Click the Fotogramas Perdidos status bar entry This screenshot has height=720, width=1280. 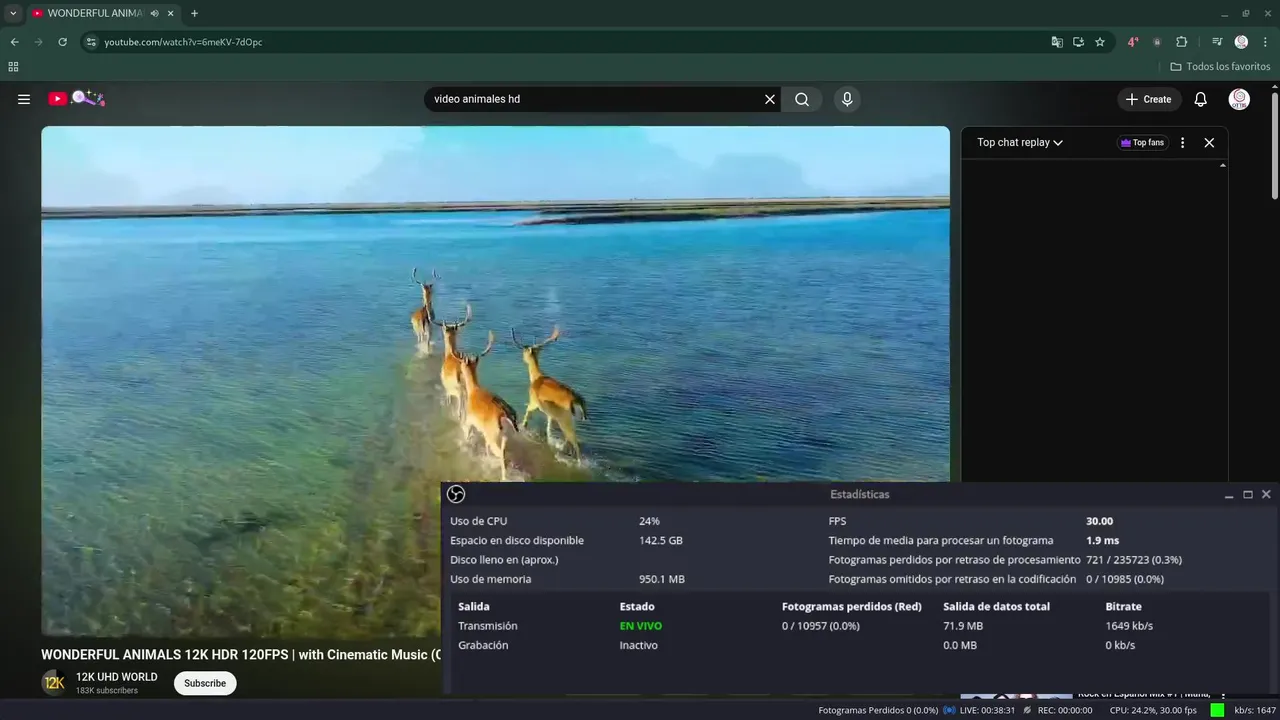[878, 710]
